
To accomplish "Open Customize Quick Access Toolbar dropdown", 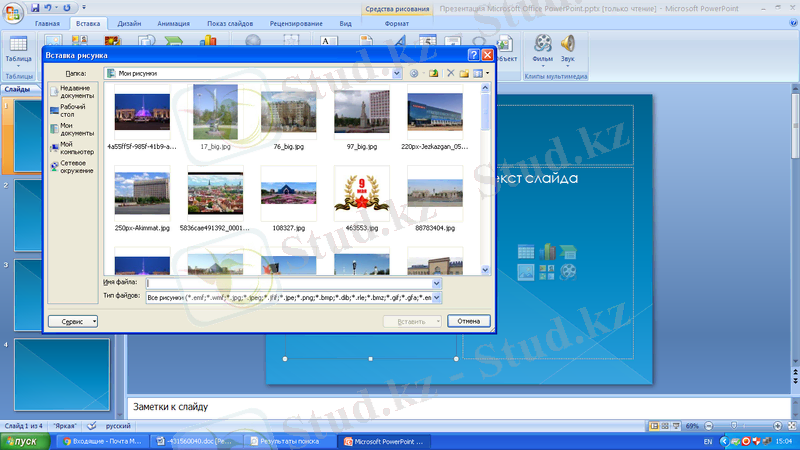I will point(84,8).
